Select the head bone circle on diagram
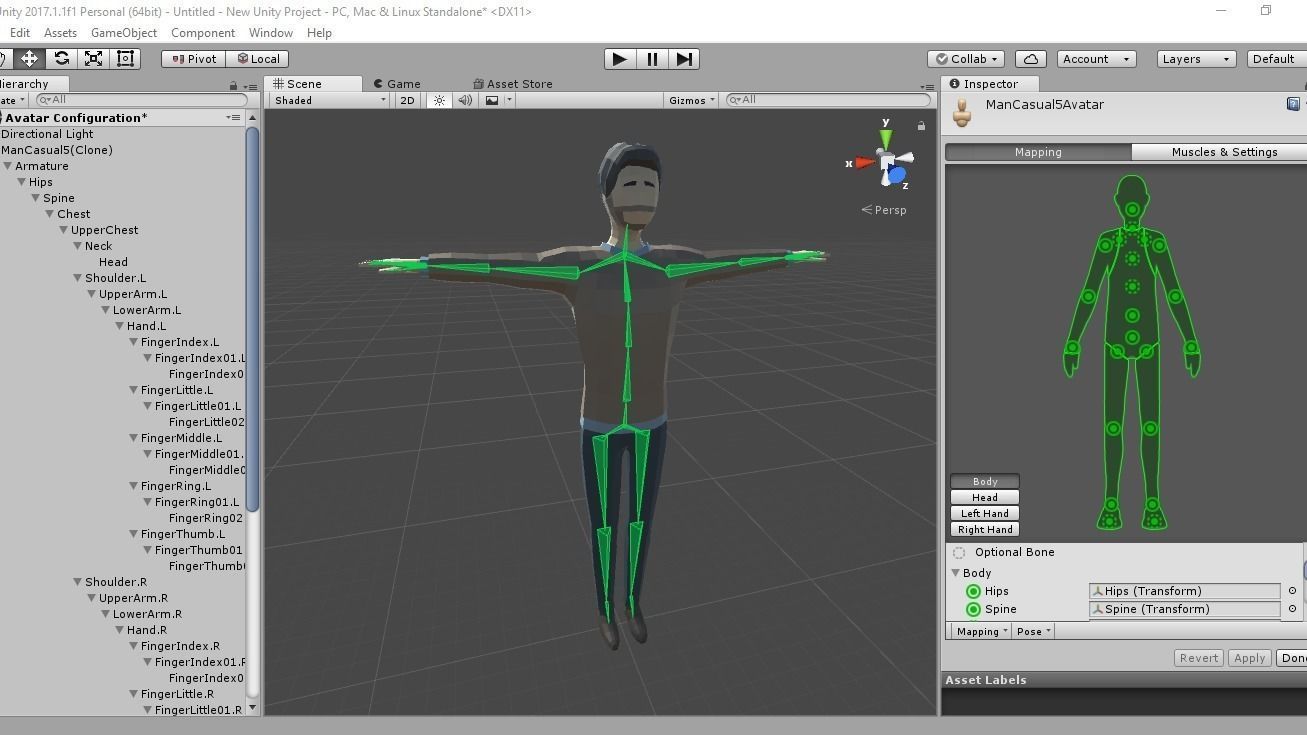This screenshot has height=735, width=1307. 1132,210
